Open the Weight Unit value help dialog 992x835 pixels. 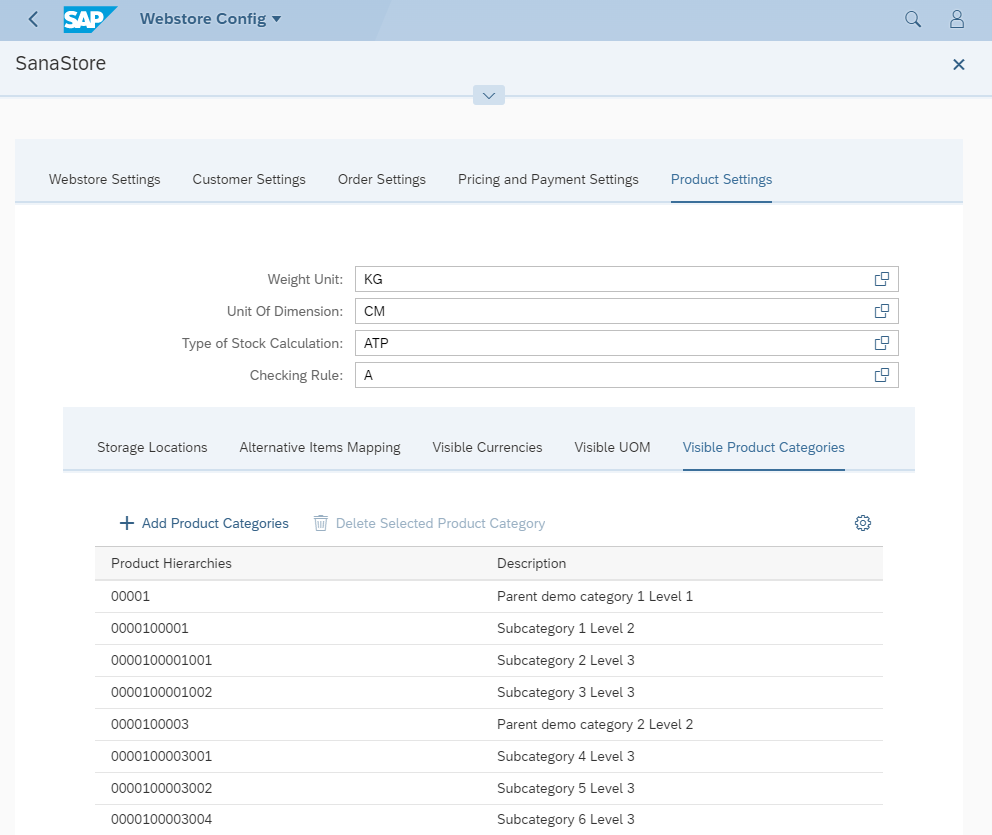881,279
